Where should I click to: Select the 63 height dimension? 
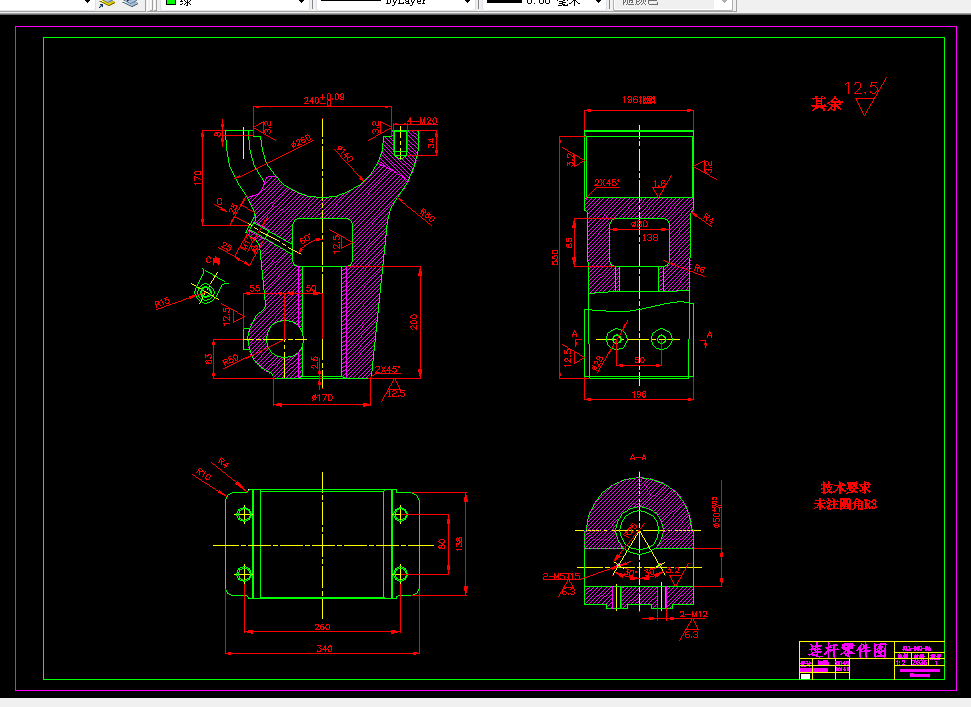click(x=209, y=359)
